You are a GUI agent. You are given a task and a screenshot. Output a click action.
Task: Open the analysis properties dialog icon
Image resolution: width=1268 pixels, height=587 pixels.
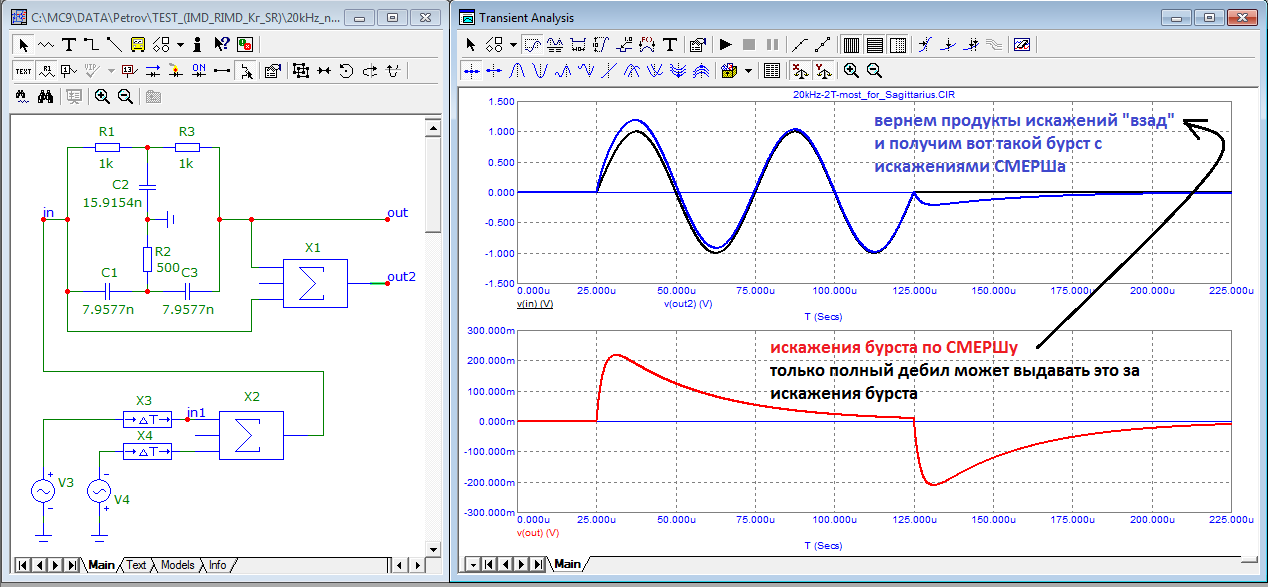[698, 44]
